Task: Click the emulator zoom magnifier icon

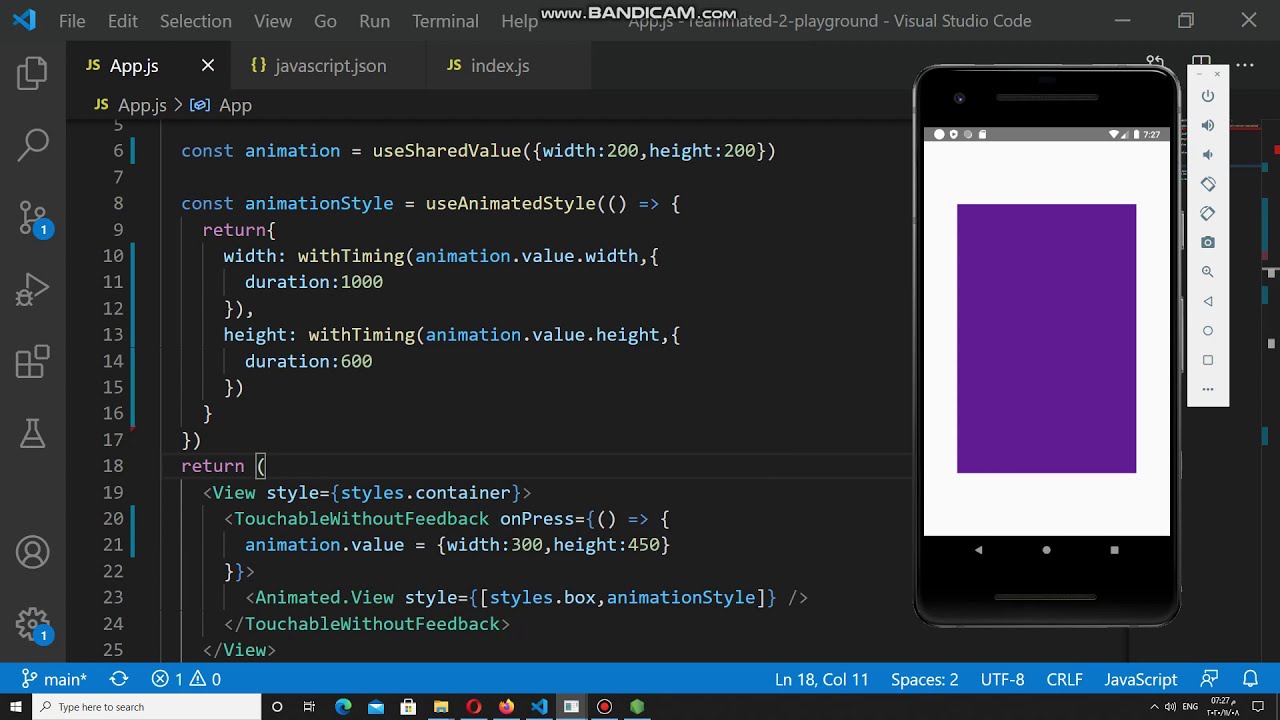Action: pyautogui.click(x=1208, y=272)
